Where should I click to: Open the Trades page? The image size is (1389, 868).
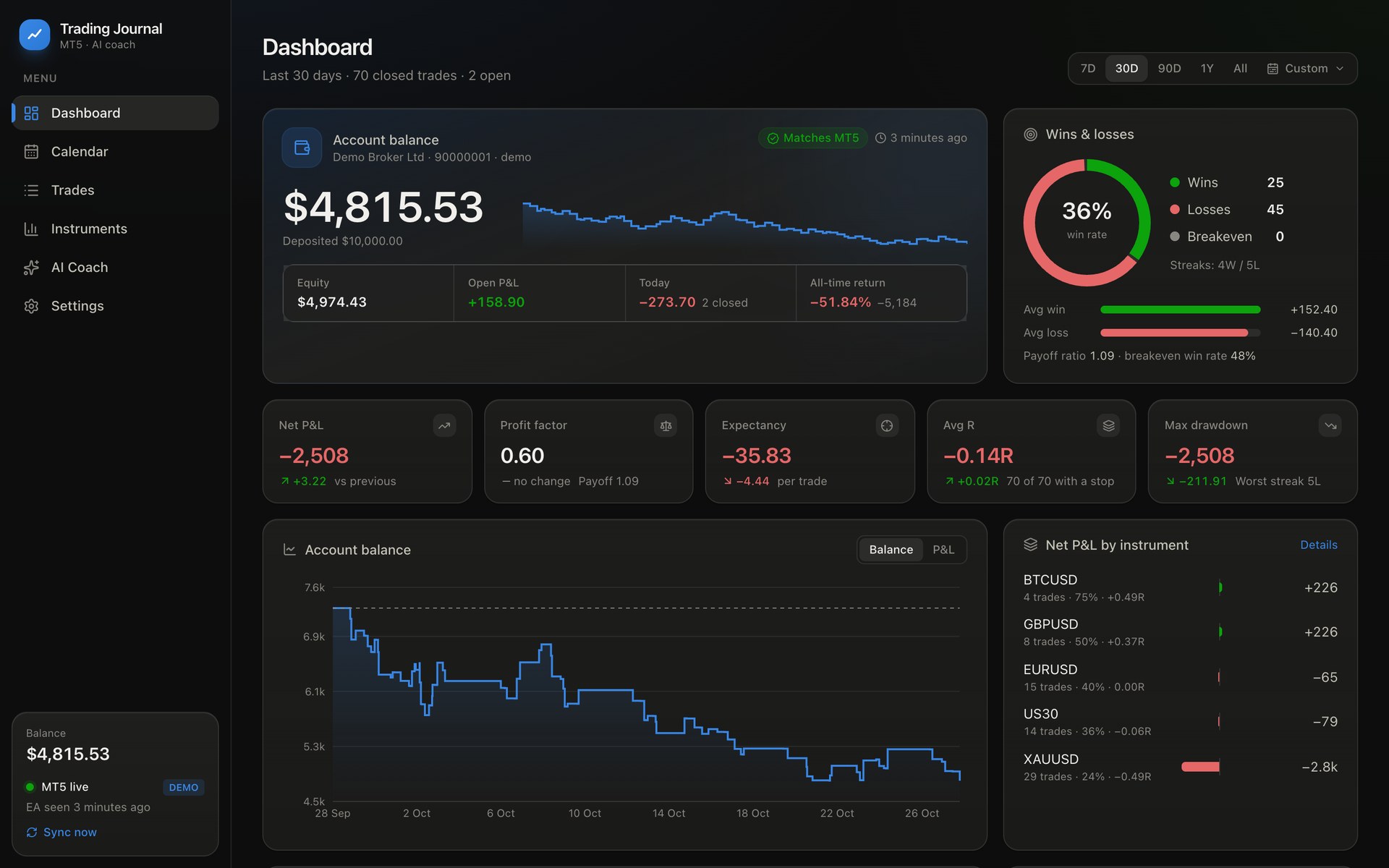115,190
